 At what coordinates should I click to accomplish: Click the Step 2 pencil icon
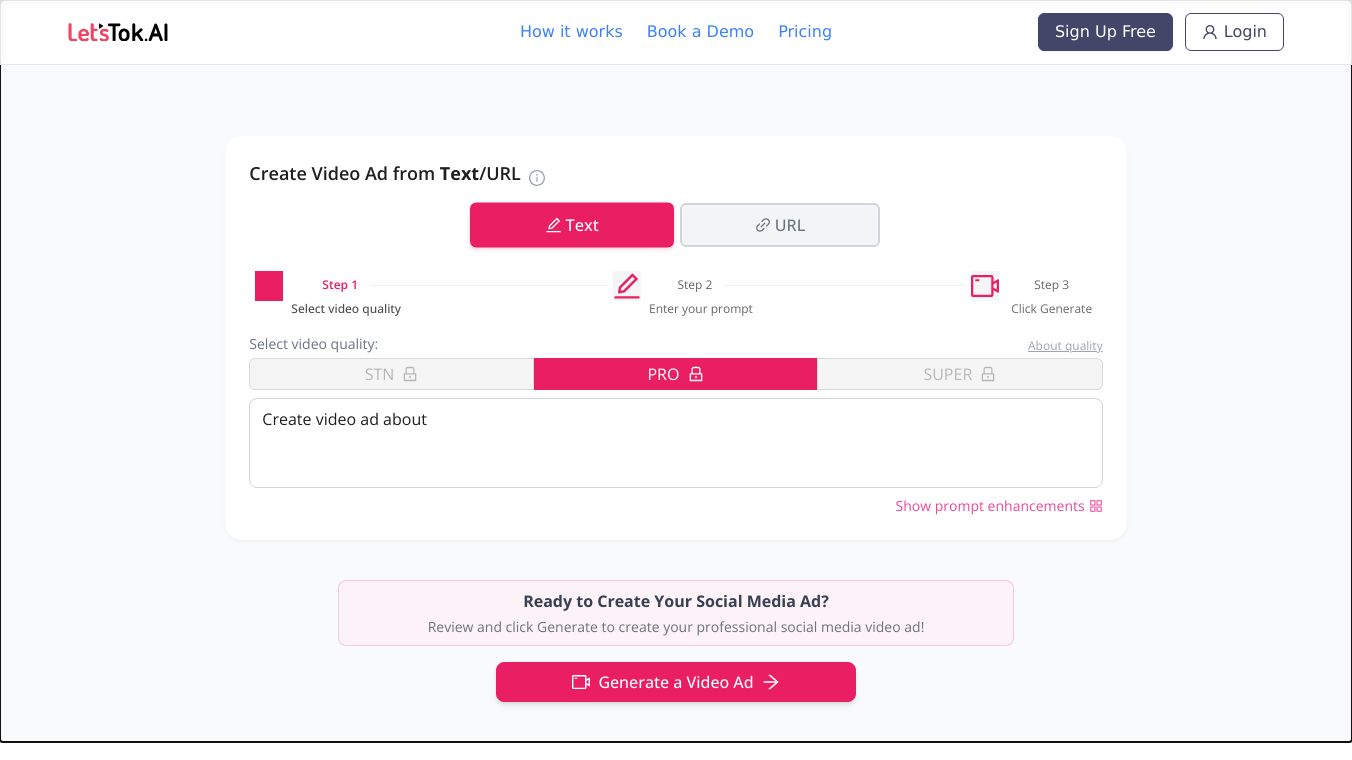(x=627, y=286)
